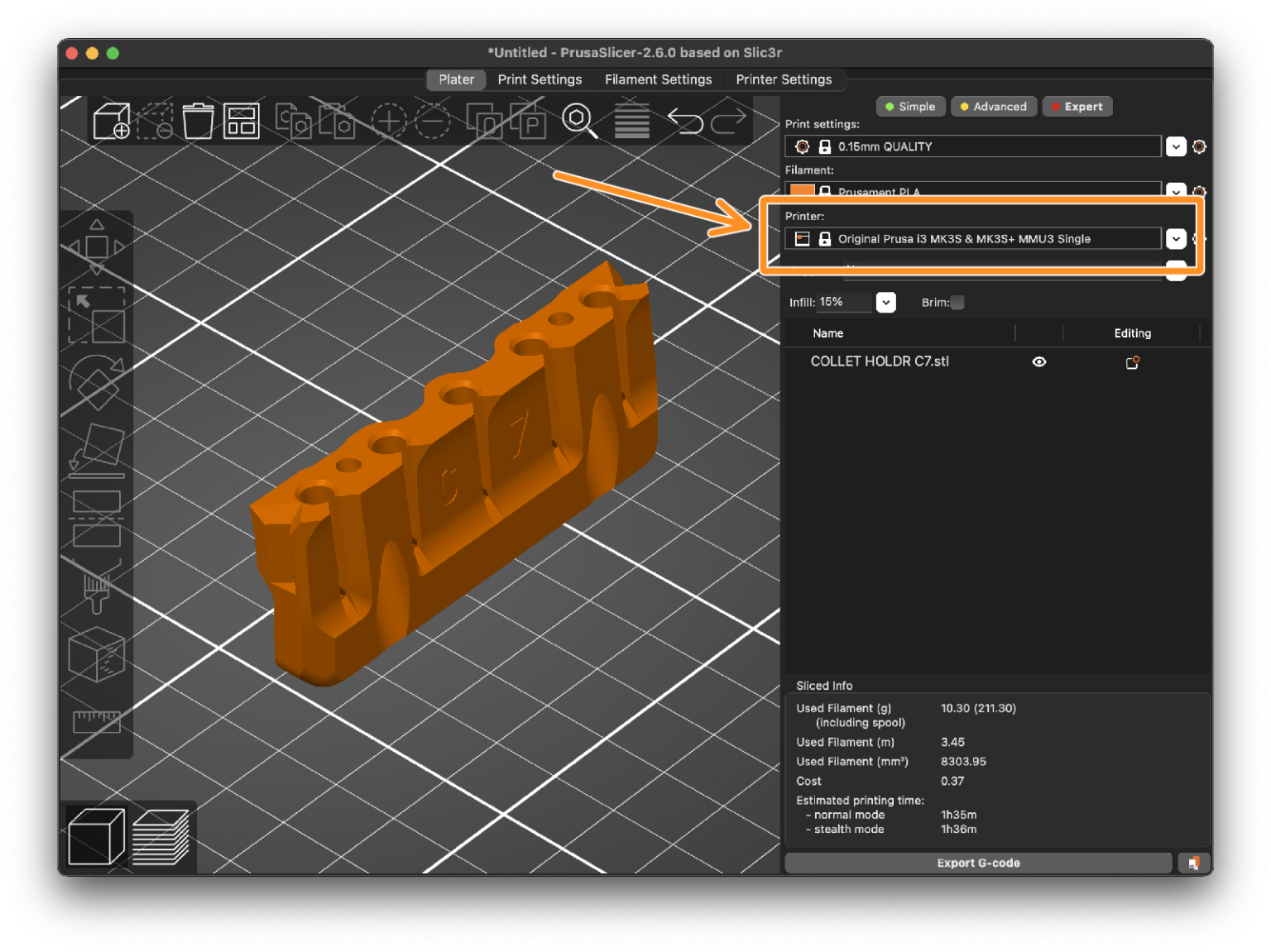
Task: Open the Printer profile dropdown
Action: click(x=1176, y=238)
